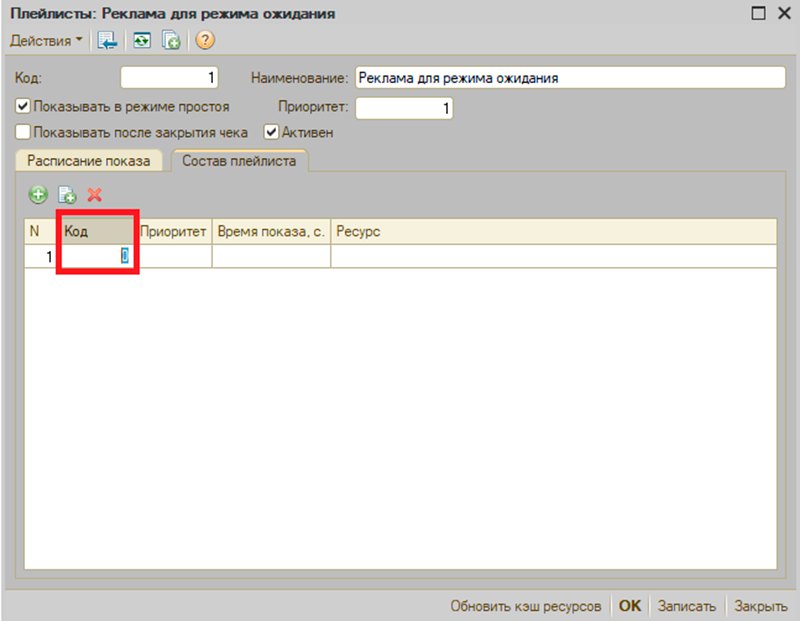Click the Закрыть button at the bottom
Screen dimensions: 800x621
coord(760,606)
